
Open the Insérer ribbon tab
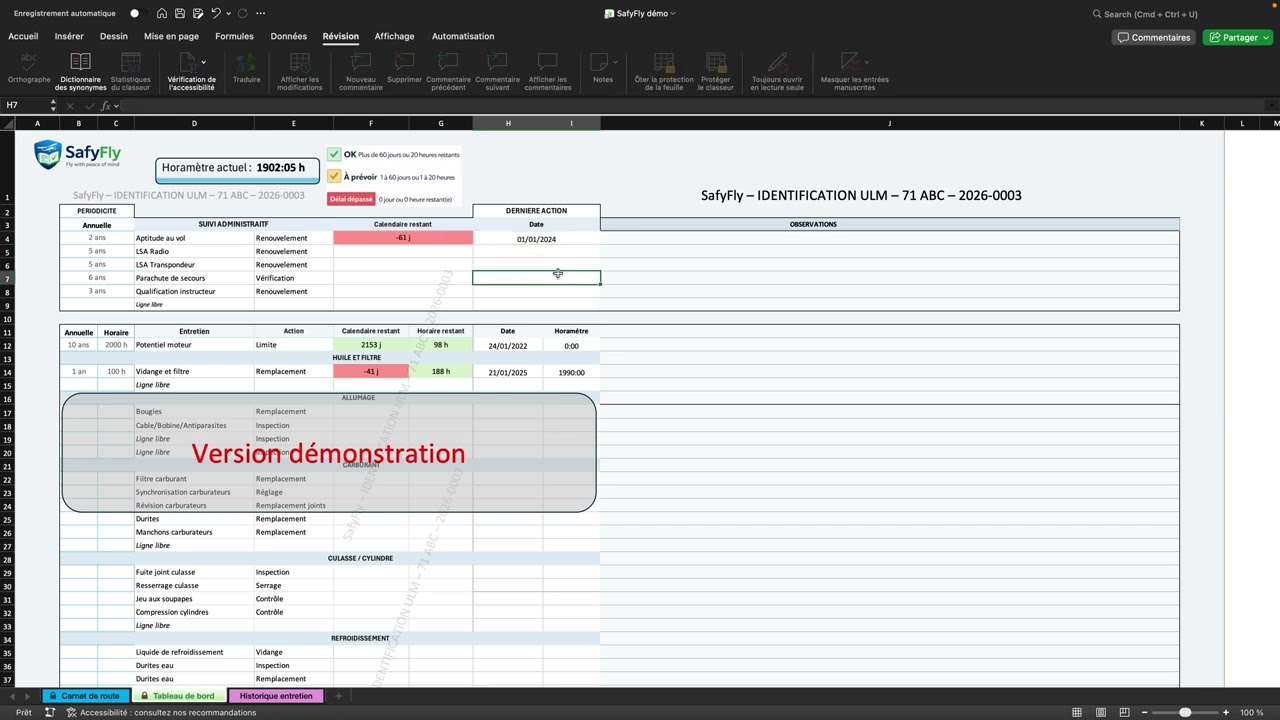[x=69, y=36]
